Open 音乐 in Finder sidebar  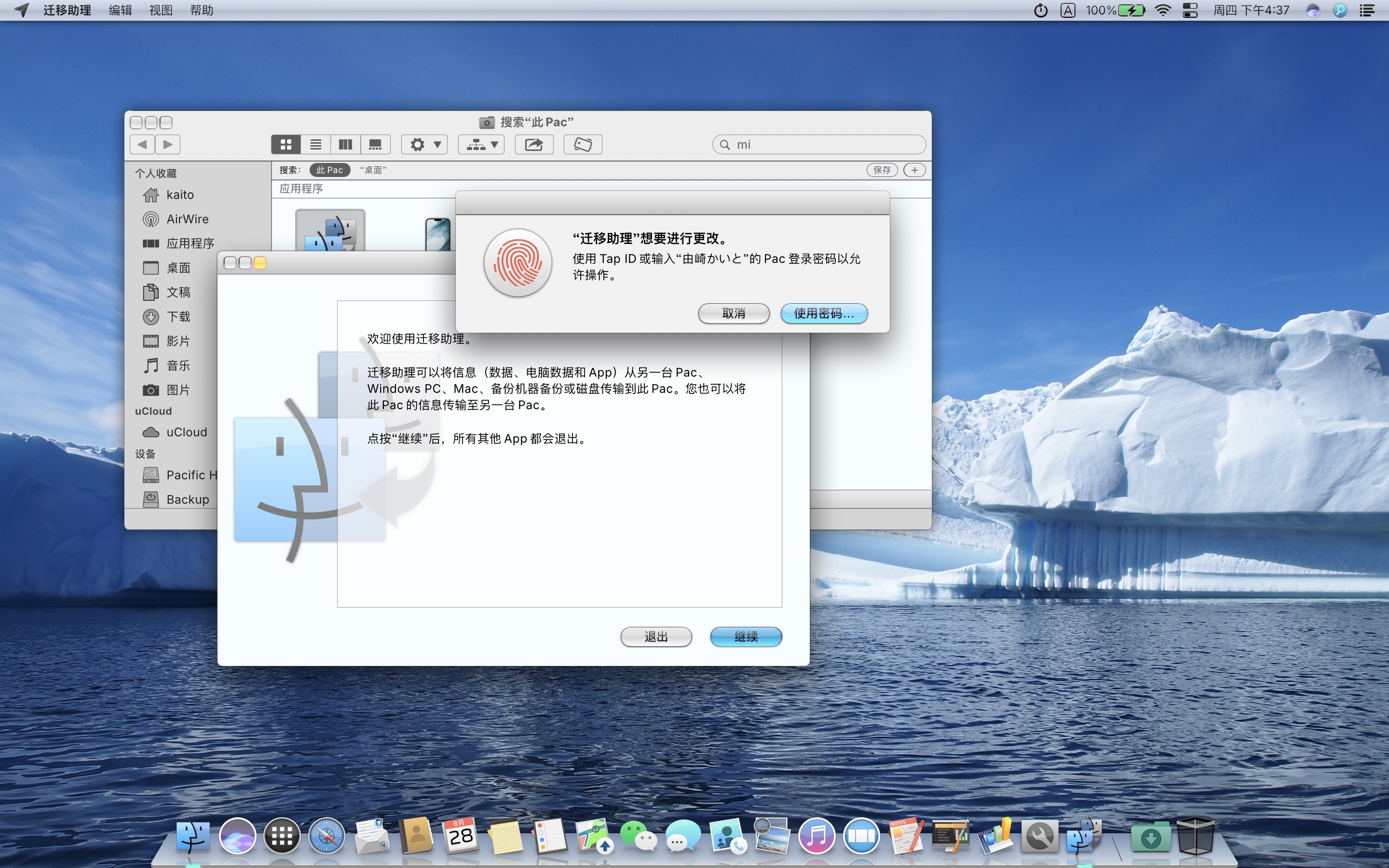(166, 365)
